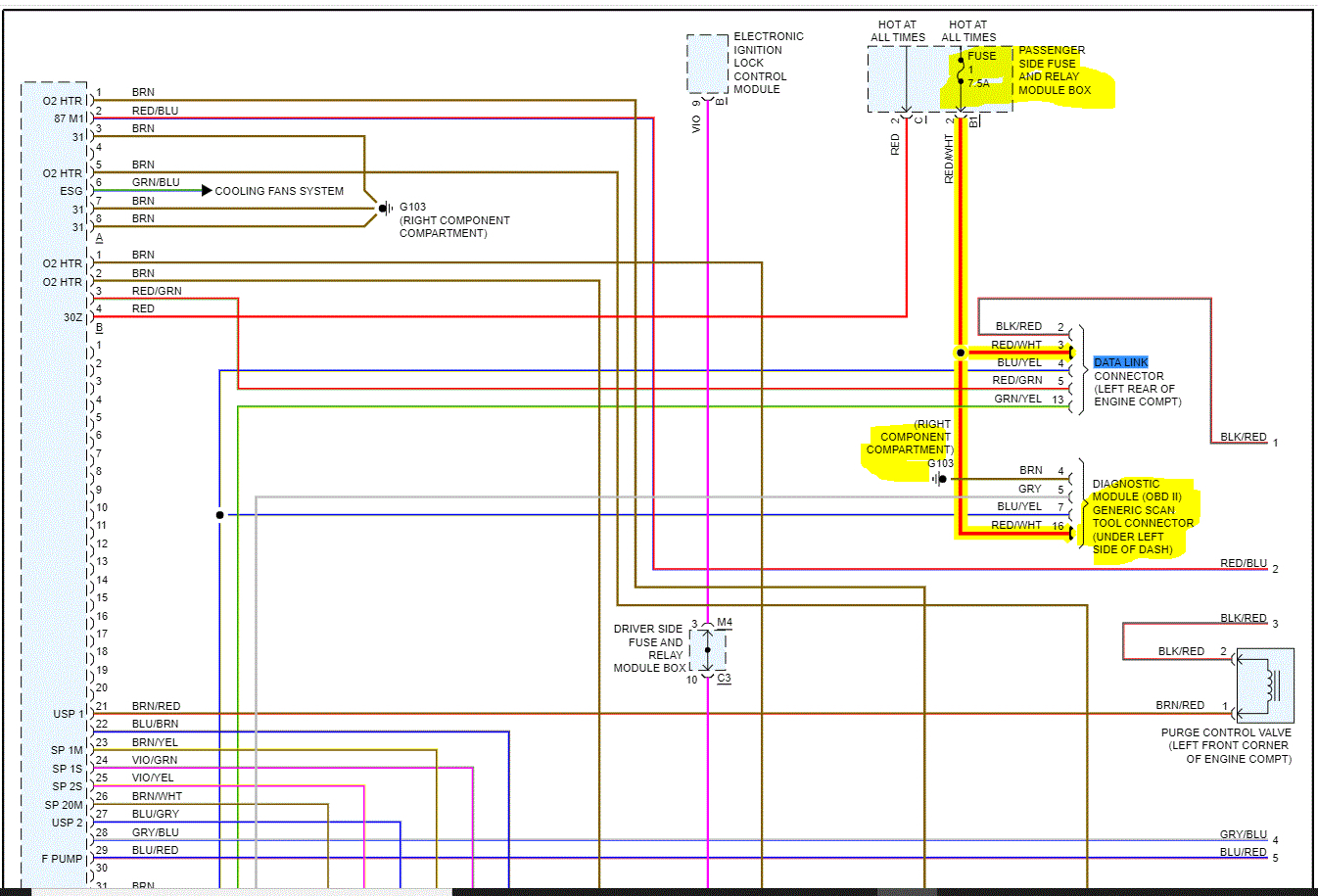The width and height of the screenshot is (1318, 896).
Task: Click the BLU/GRY label at pin 27
Action: 156,814
